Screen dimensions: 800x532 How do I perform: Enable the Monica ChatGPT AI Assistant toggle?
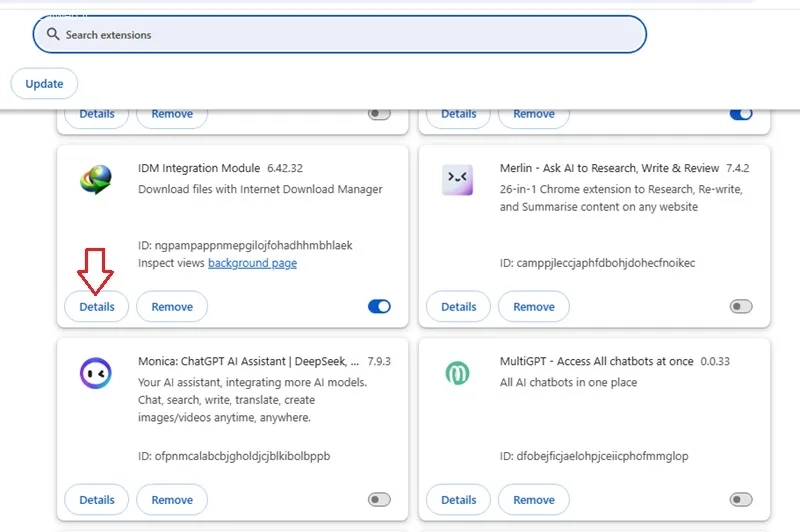point(379,499)
